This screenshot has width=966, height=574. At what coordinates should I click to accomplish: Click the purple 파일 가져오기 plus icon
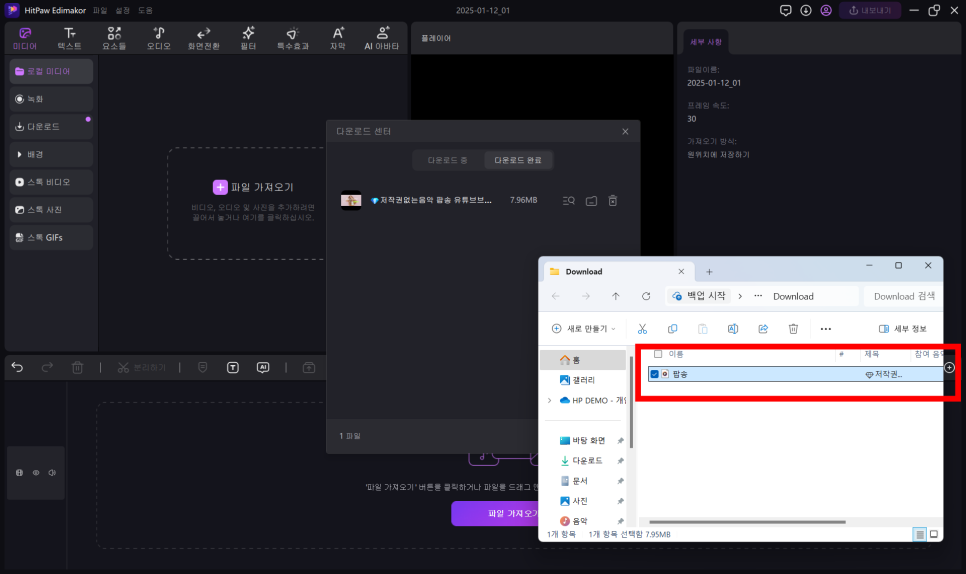point(220,187)
